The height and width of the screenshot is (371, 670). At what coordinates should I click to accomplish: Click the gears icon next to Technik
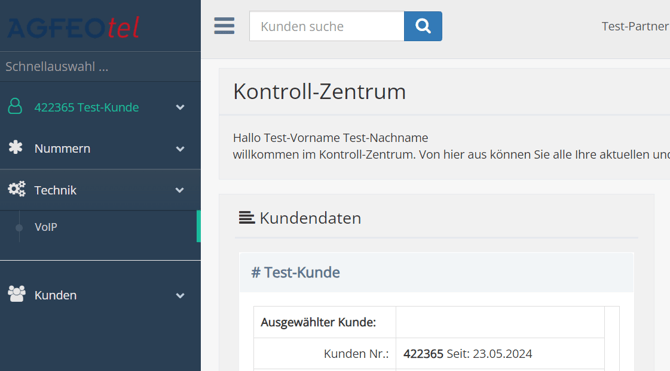[17, 189]
